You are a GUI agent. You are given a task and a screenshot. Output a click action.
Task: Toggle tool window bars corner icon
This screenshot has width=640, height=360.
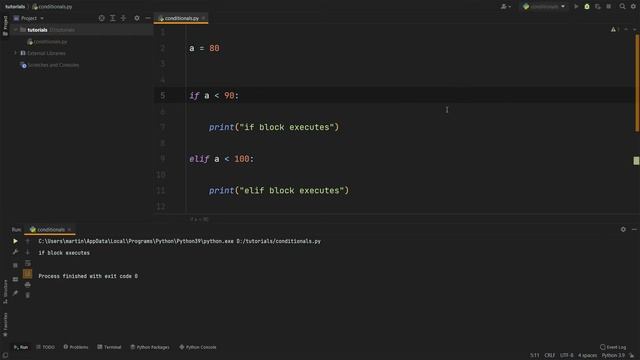[5, 356]
